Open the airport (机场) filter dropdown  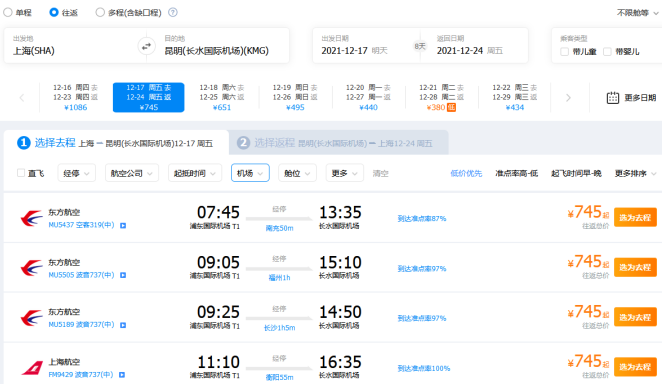tap(250, 173)
